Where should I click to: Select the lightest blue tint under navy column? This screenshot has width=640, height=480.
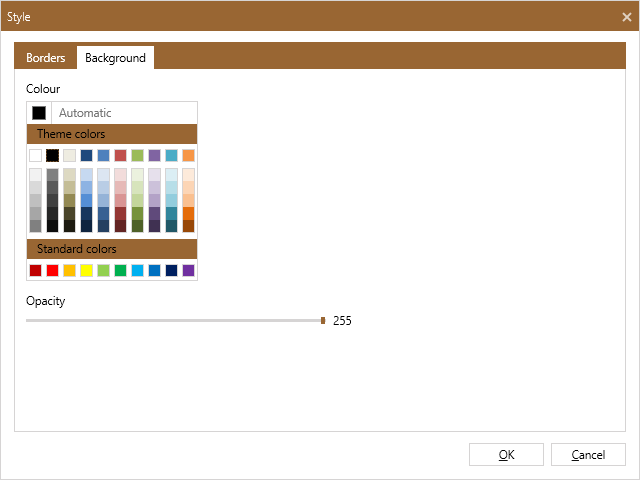point(87,175)
